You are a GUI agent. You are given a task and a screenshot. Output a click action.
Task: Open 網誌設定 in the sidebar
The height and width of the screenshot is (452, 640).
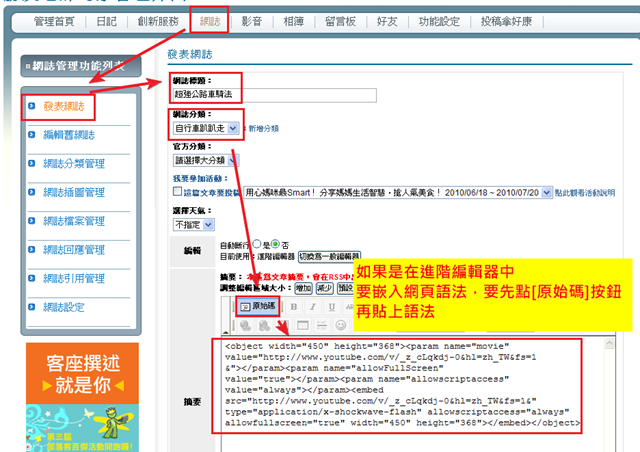[64, 307]
